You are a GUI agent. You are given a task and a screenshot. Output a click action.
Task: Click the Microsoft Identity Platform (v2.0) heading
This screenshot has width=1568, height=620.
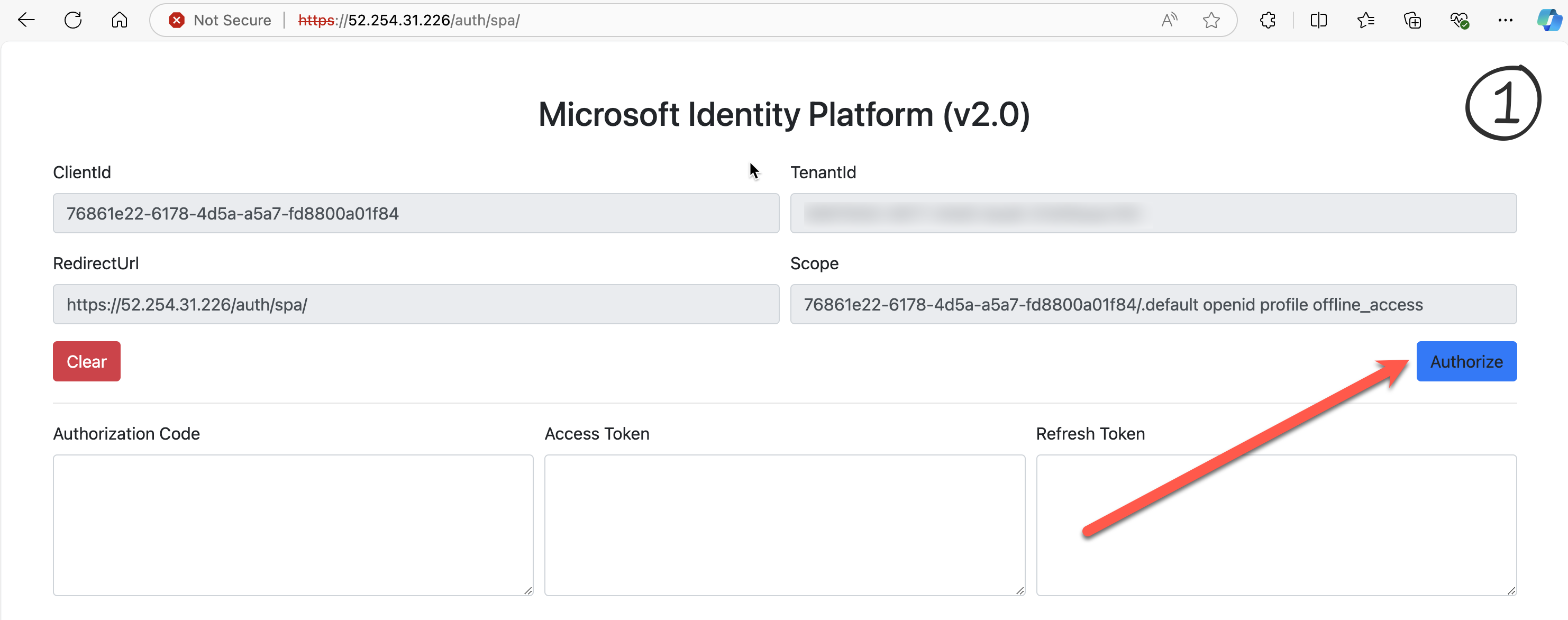(x=784, y=114)
